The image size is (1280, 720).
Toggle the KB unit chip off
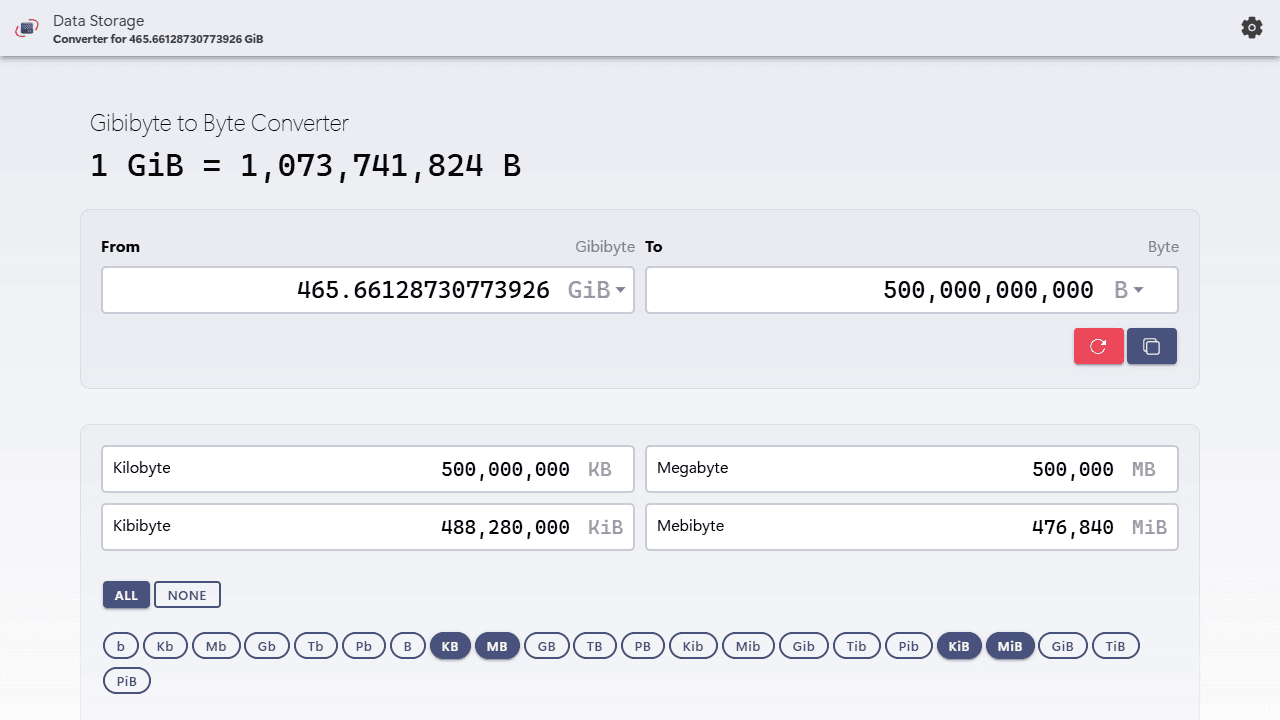tap(450, 646)
